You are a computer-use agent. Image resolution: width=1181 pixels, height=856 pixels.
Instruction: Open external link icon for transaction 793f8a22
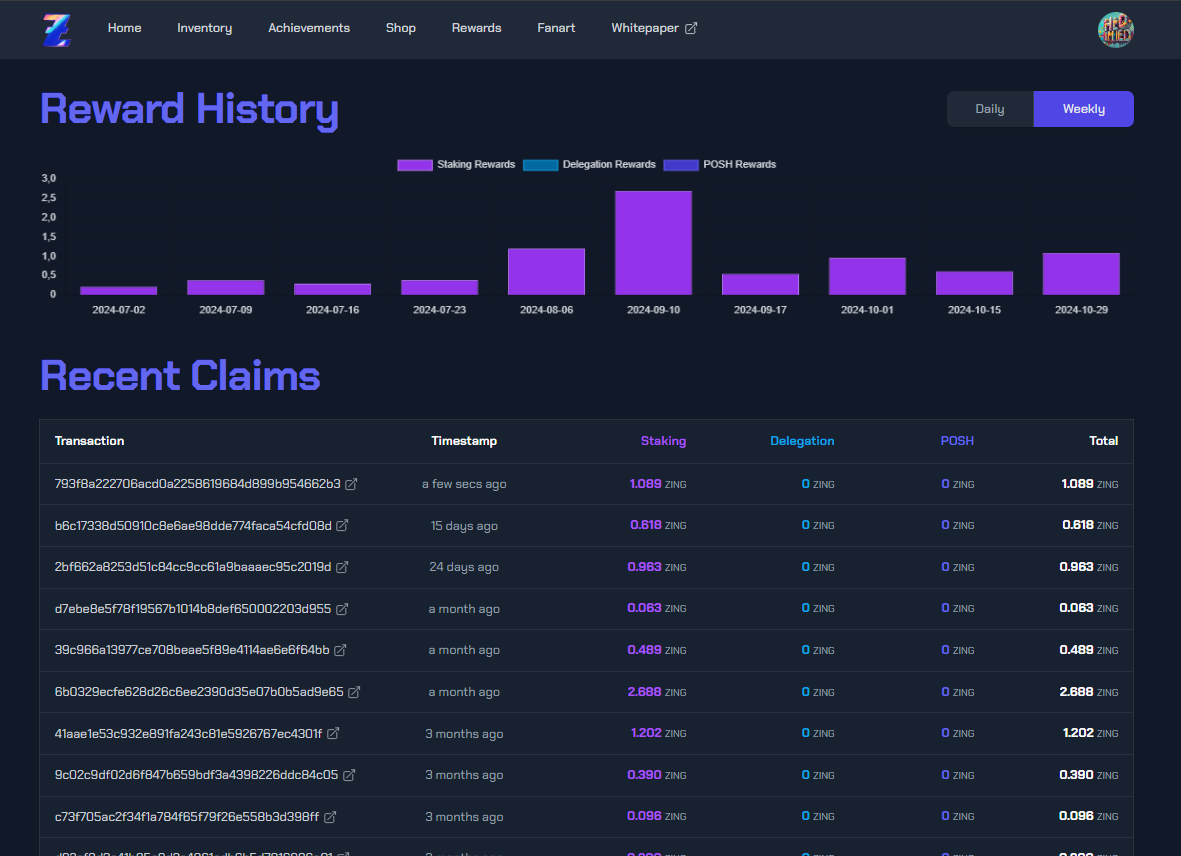pyautogui.click(x=351, y=484)
